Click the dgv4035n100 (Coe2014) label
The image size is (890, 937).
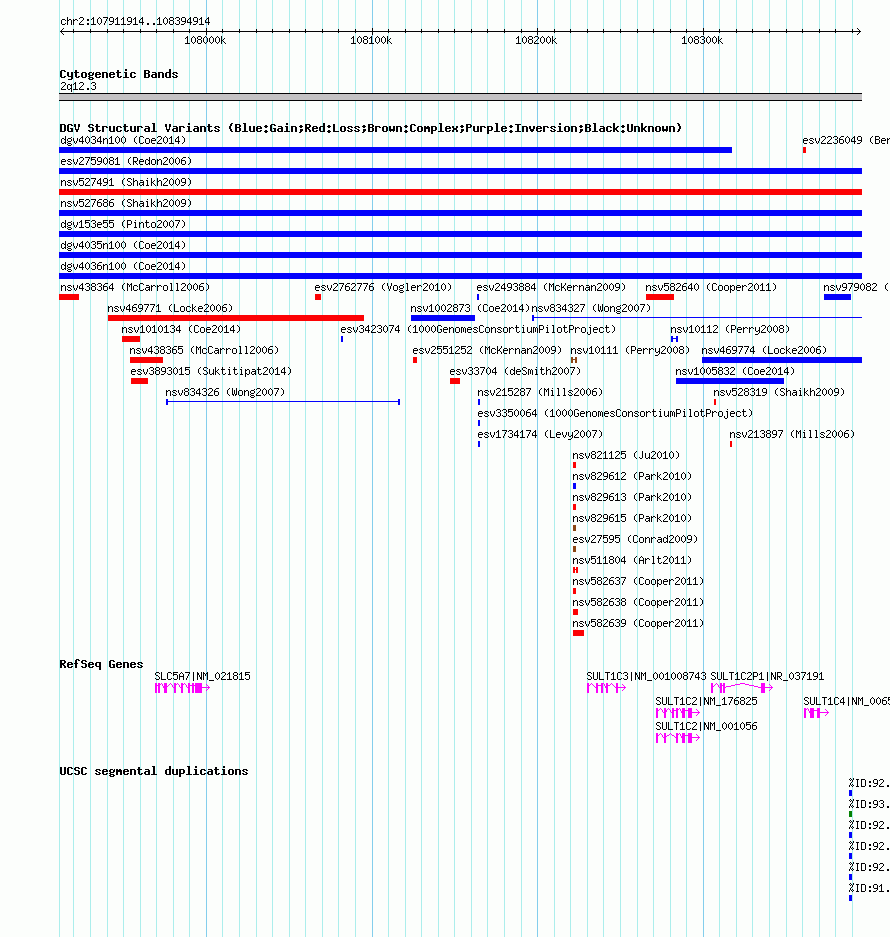coord(123,245)
